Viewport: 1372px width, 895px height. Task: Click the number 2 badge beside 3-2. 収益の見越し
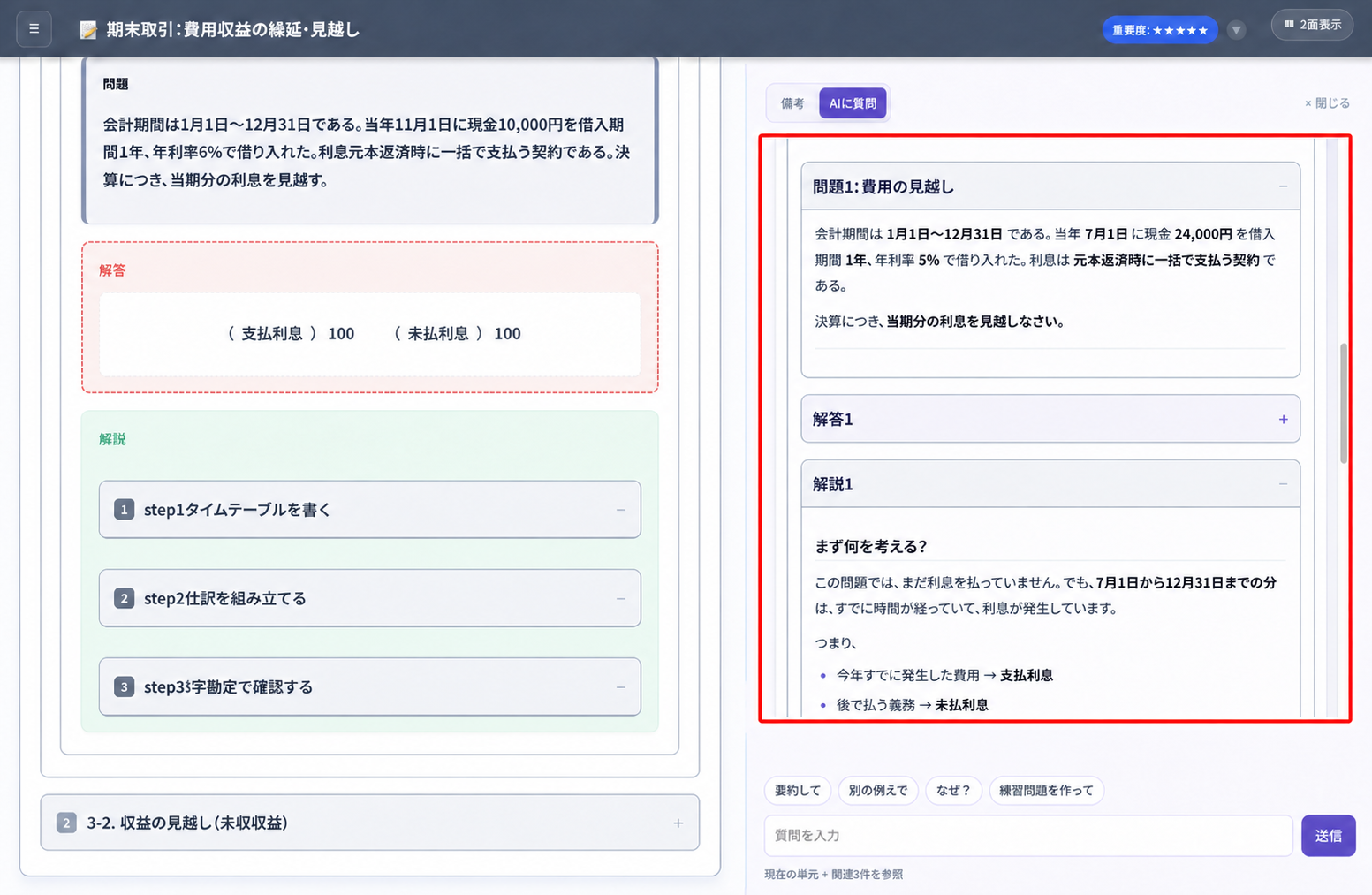[x=66, y=823]
